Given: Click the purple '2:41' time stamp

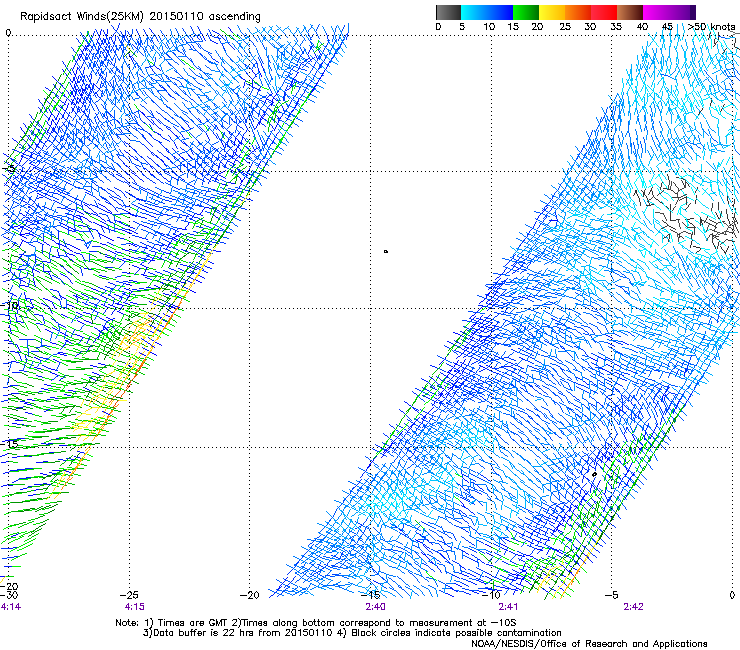Looking at the screenshot, I should click(x=508, y=607).
